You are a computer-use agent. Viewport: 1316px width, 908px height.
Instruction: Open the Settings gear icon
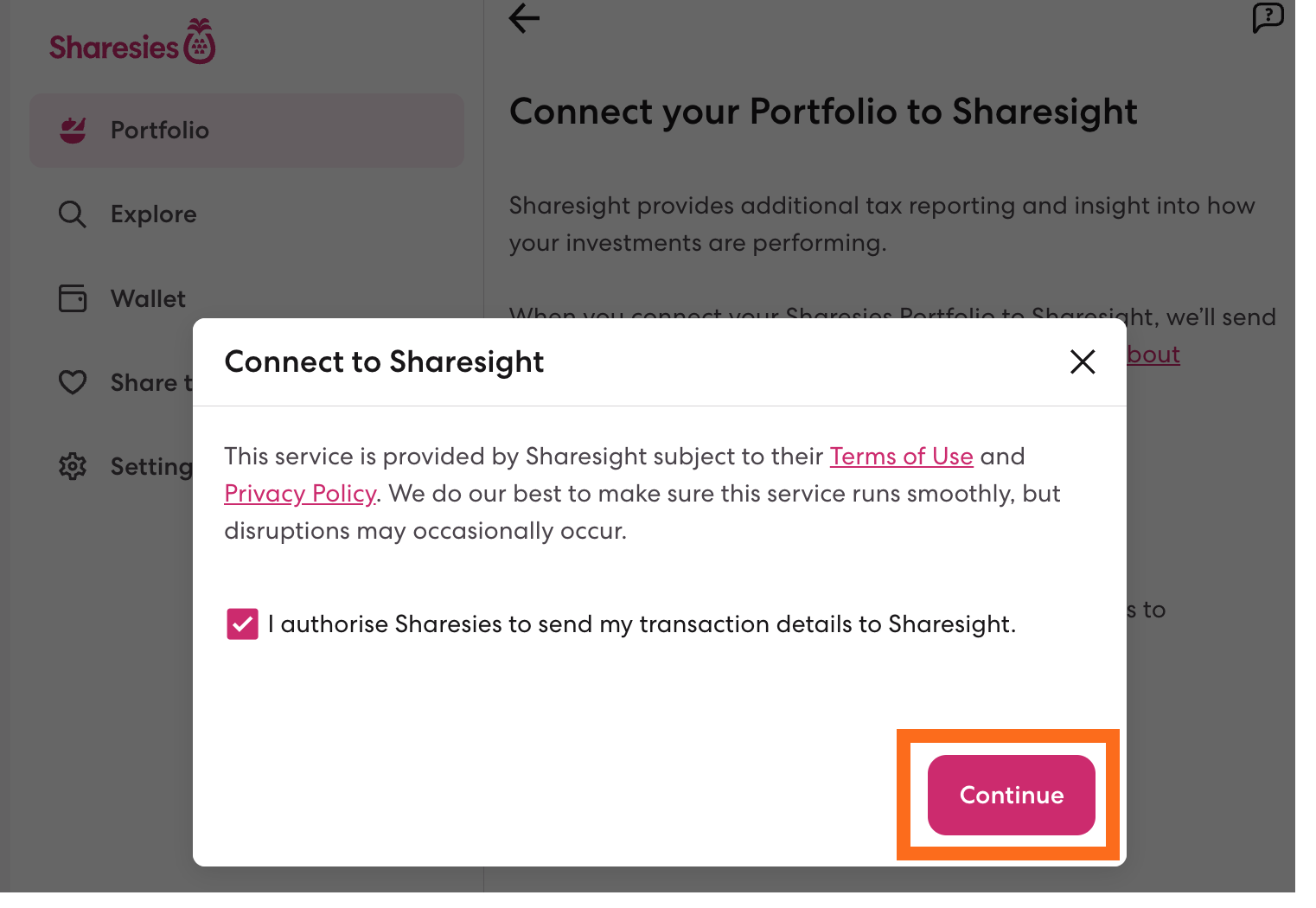click(x=73, y=466)
